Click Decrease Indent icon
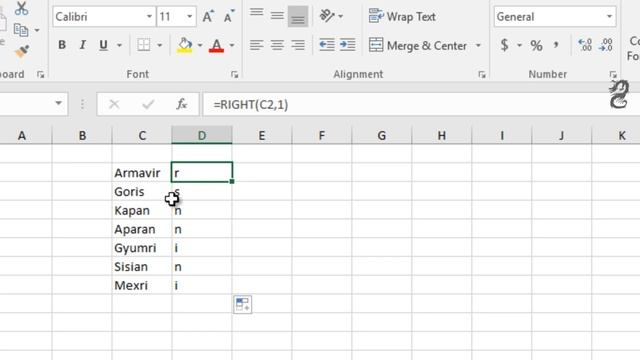Viewport: 640px width, 360px height. [x=327, y=45]
